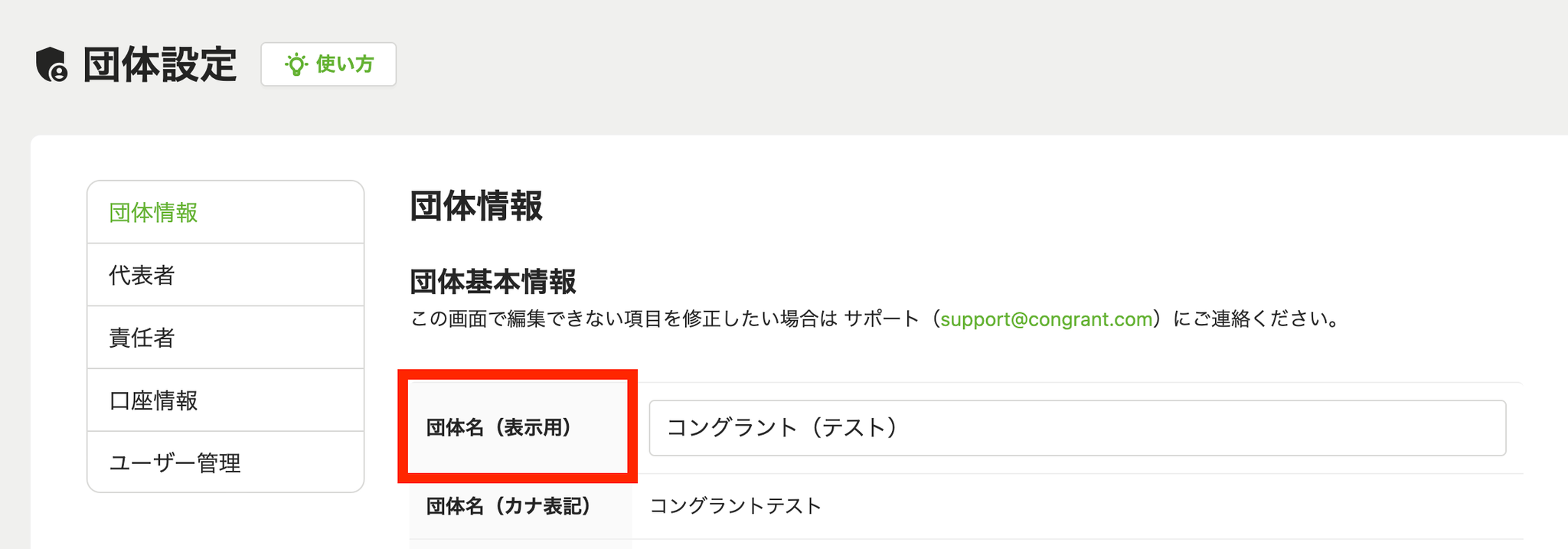Screen dimensions: 1568x549
Task: Click the note starting この画面で編集できない
Action: 876,319
